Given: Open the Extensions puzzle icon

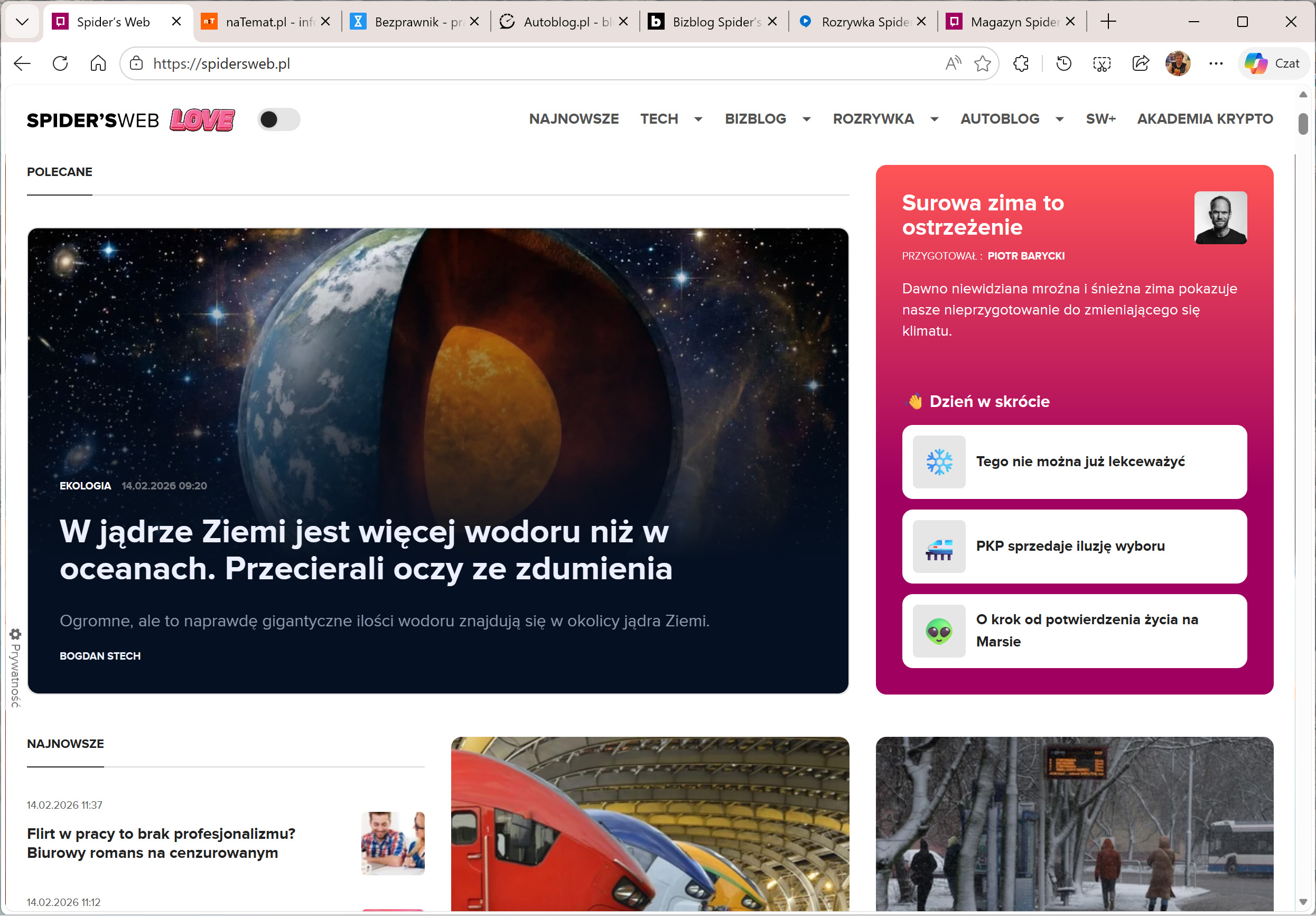Looking at the screenshot, I should (1021, 63).
